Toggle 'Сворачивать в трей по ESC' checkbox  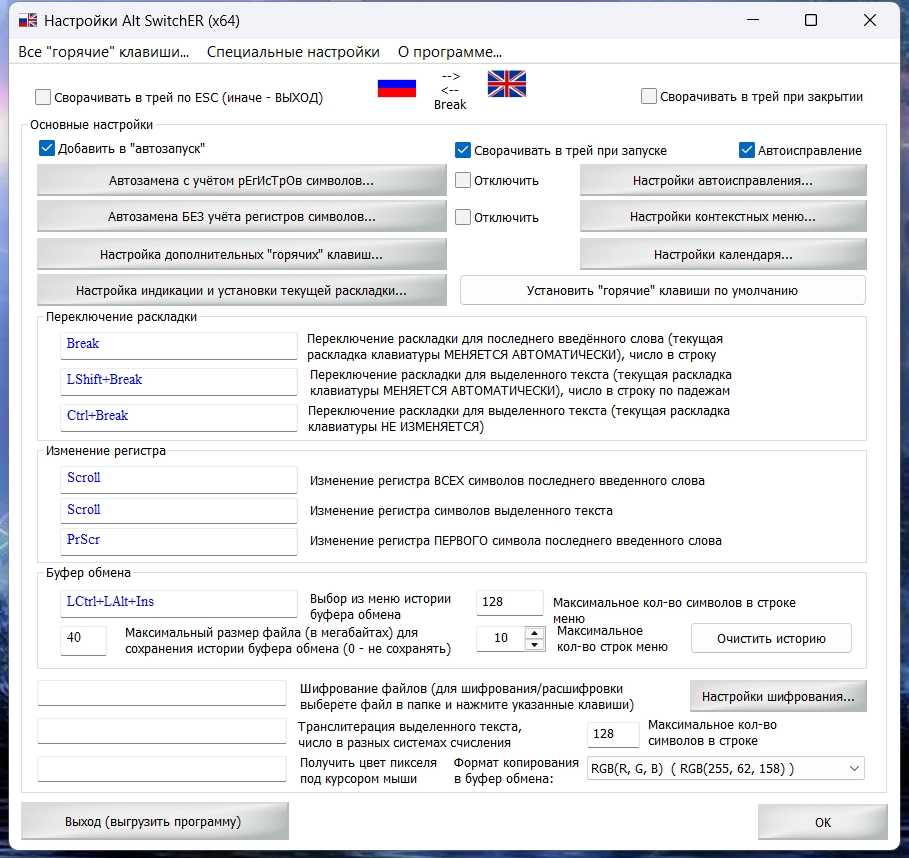pos(43,97)
